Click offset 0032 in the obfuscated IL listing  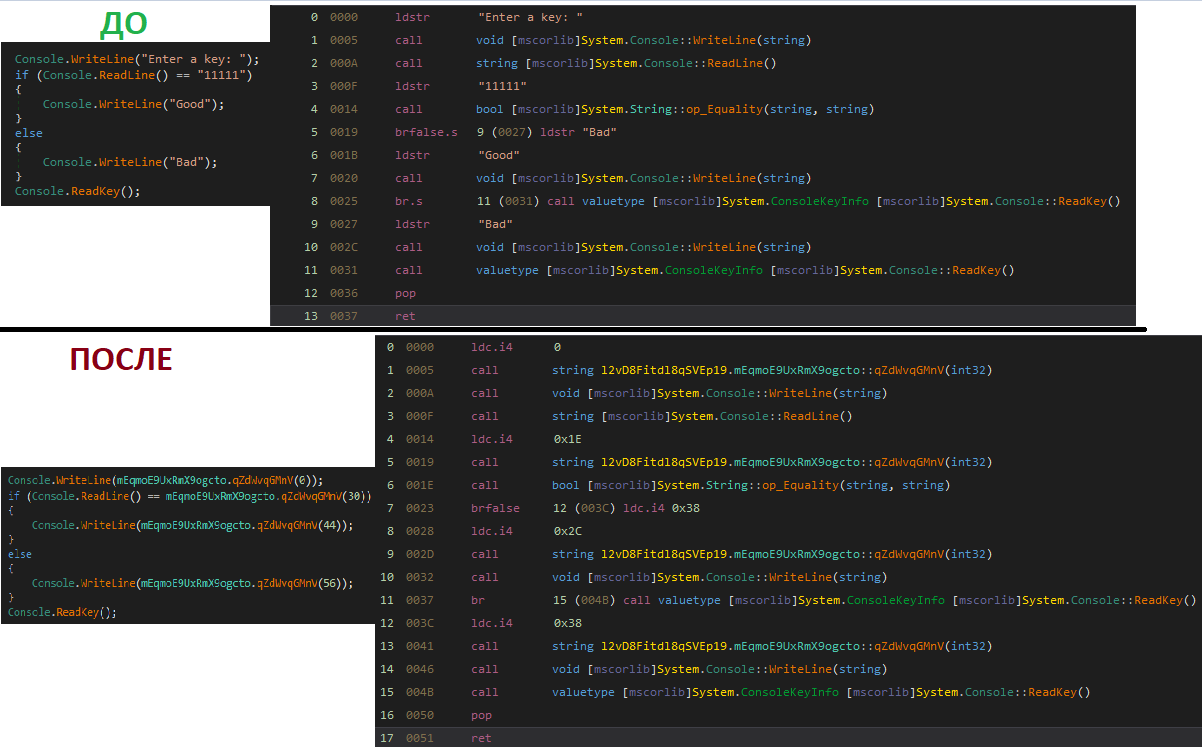420,577
